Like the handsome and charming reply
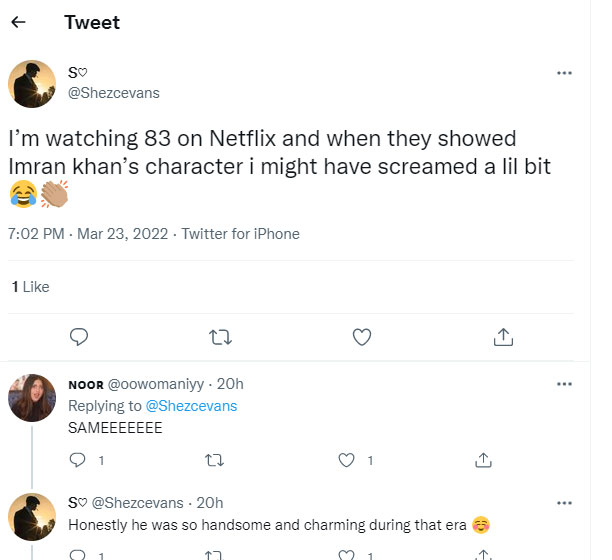This screenshot has width=612, height=560. point(347,553)
